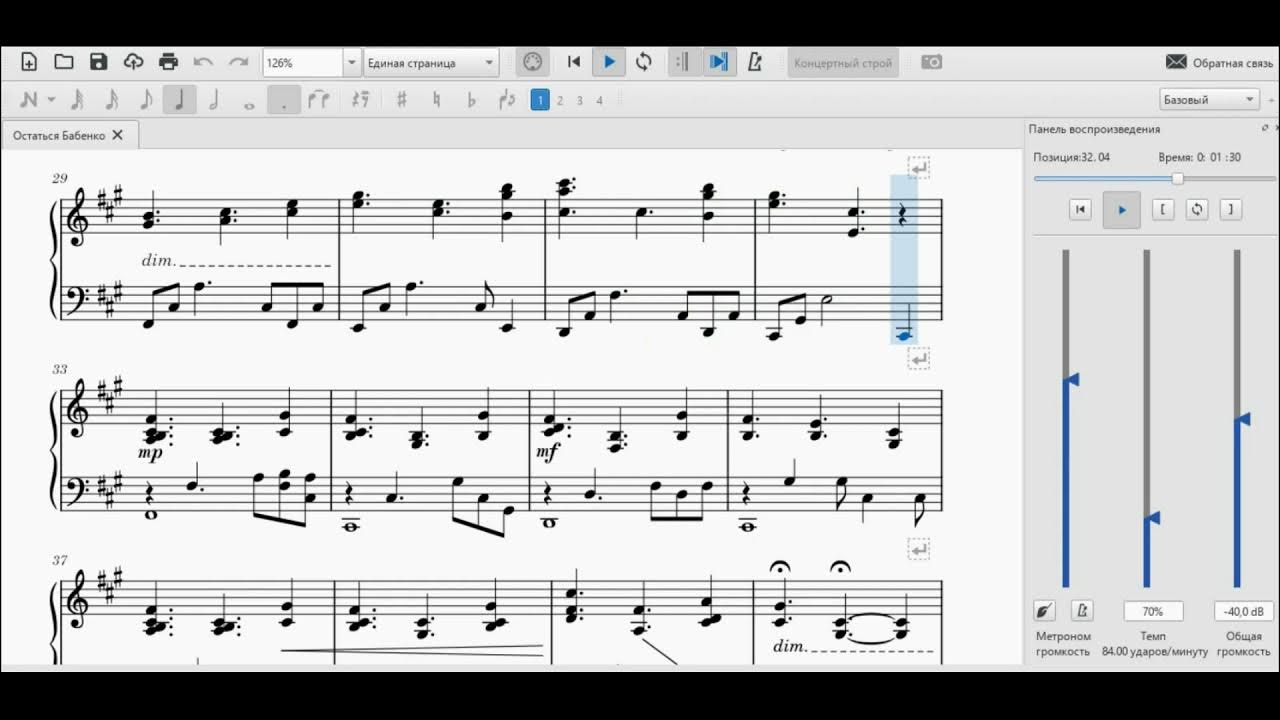1280x720 pixels.
Task: Open Единая страница view mode dropdown
Action: 431,63
